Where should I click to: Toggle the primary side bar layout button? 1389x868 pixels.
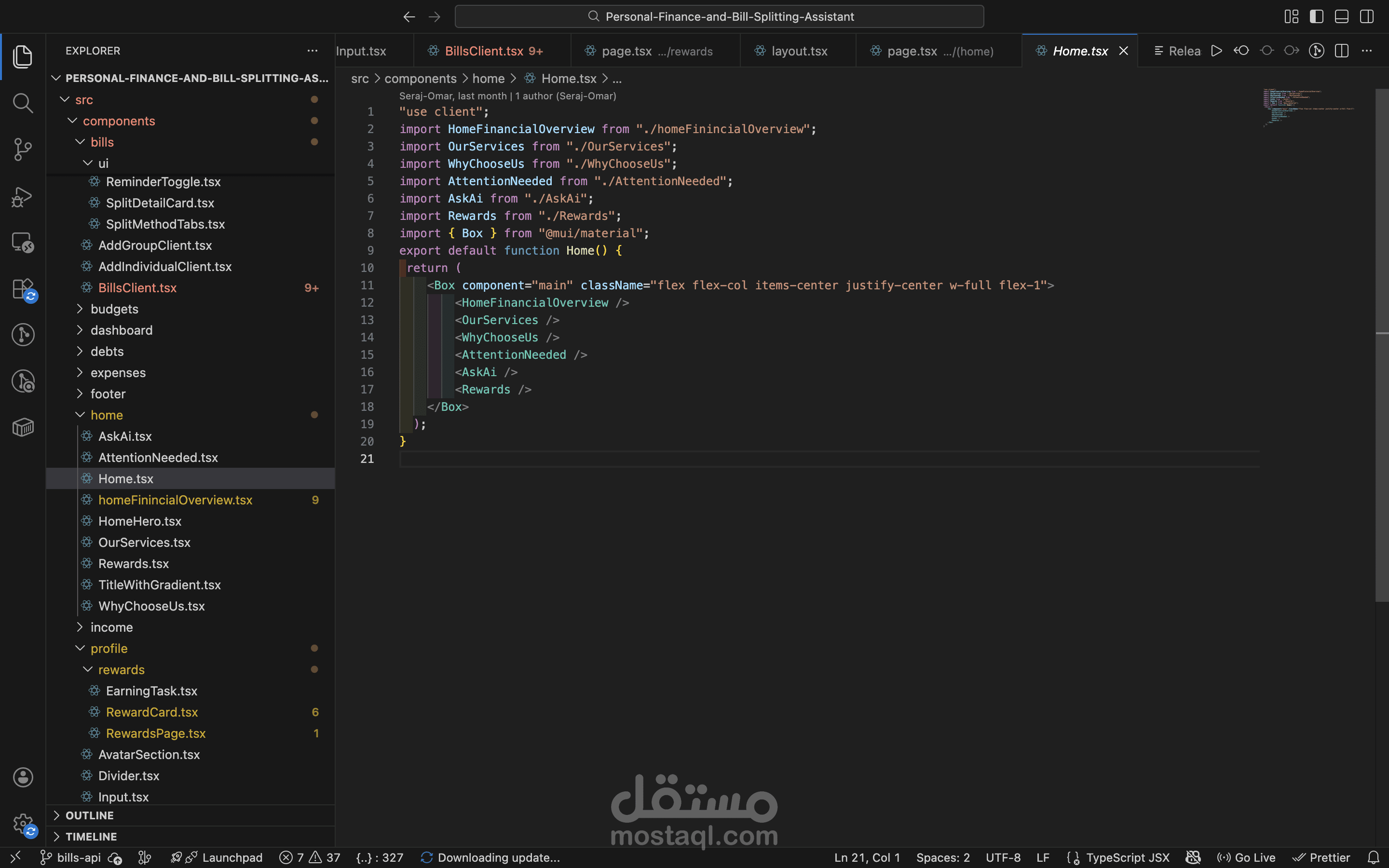[1316, 17]
